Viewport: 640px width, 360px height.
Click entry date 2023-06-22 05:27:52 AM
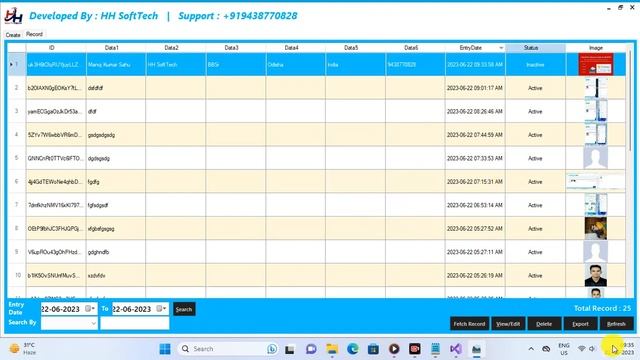coord(475,229)
